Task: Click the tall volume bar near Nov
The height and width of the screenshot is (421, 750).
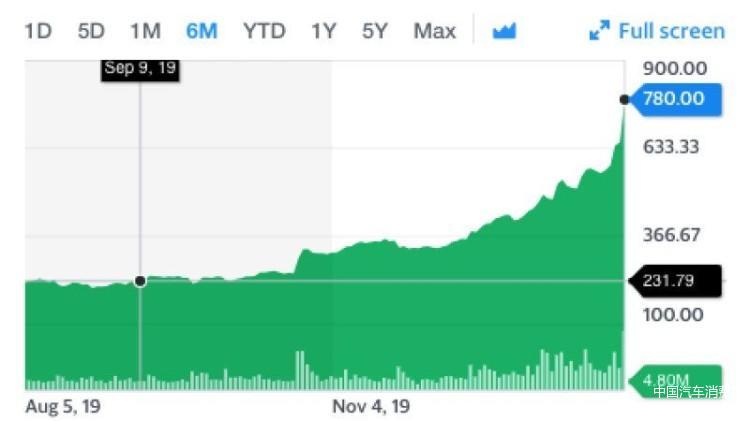Action: pyautogui.click(x=300, y=370)
